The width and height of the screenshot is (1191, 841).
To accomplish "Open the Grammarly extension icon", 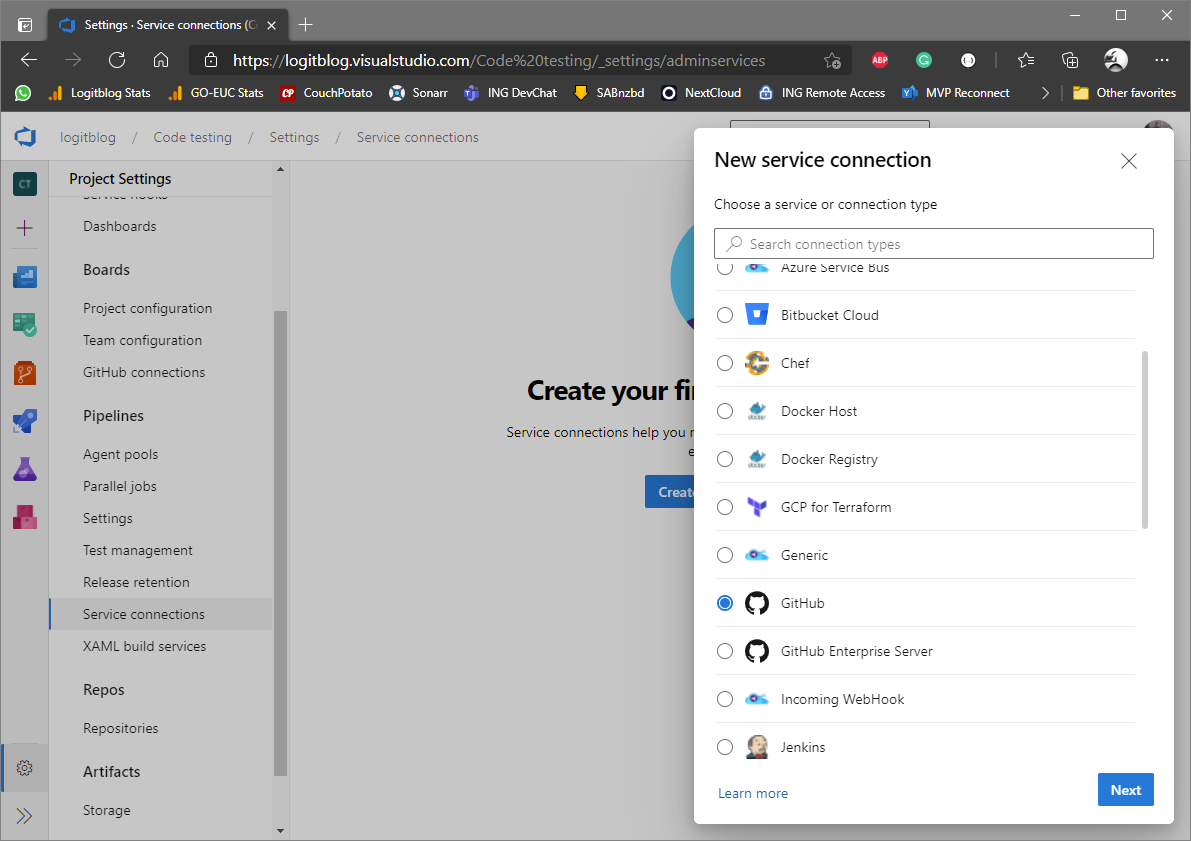I will (924, 60).
